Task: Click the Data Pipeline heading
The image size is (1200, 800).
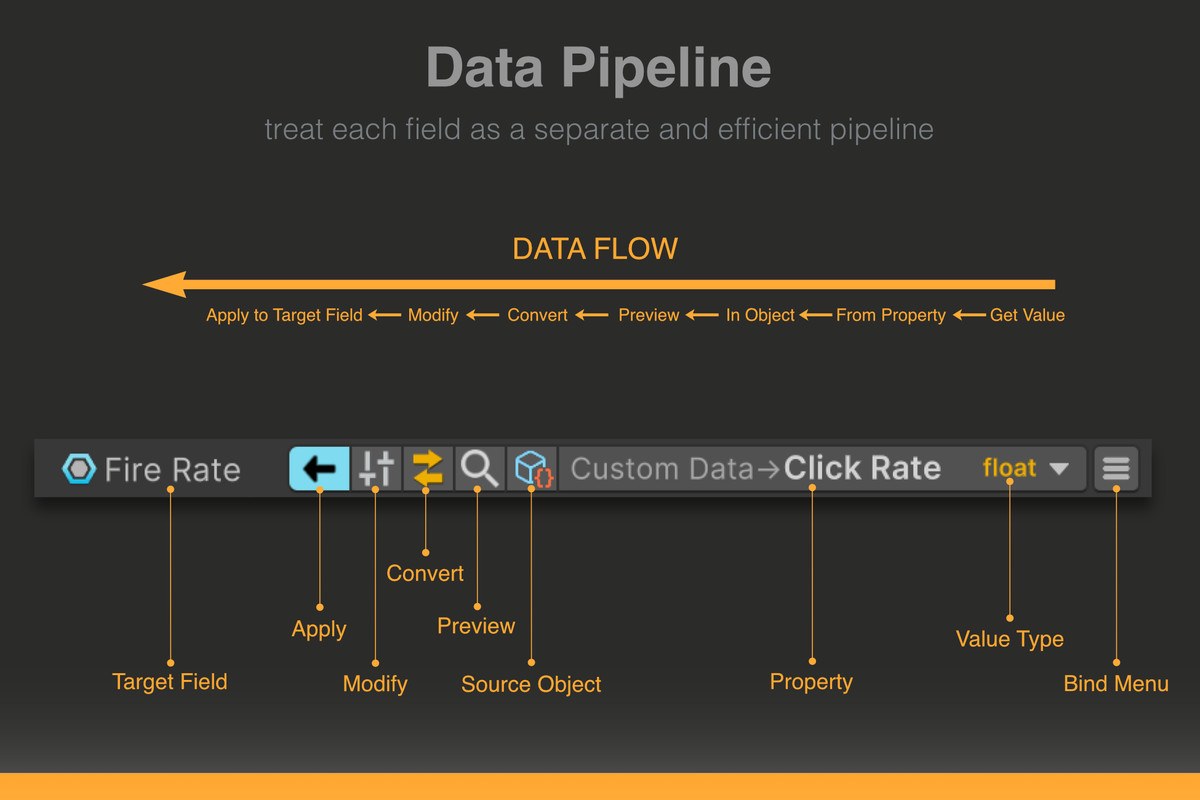Action: [598, 68]
